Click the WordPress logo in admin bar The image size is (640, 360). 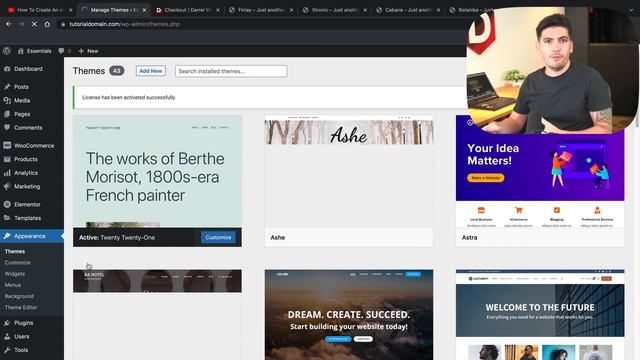tap(7, 51)
